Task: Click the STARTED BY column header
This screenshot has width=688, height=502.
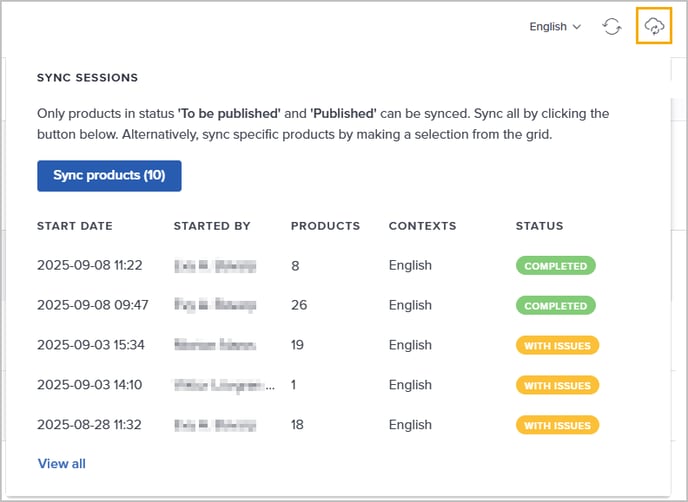Action: click(x=212, y=226)
